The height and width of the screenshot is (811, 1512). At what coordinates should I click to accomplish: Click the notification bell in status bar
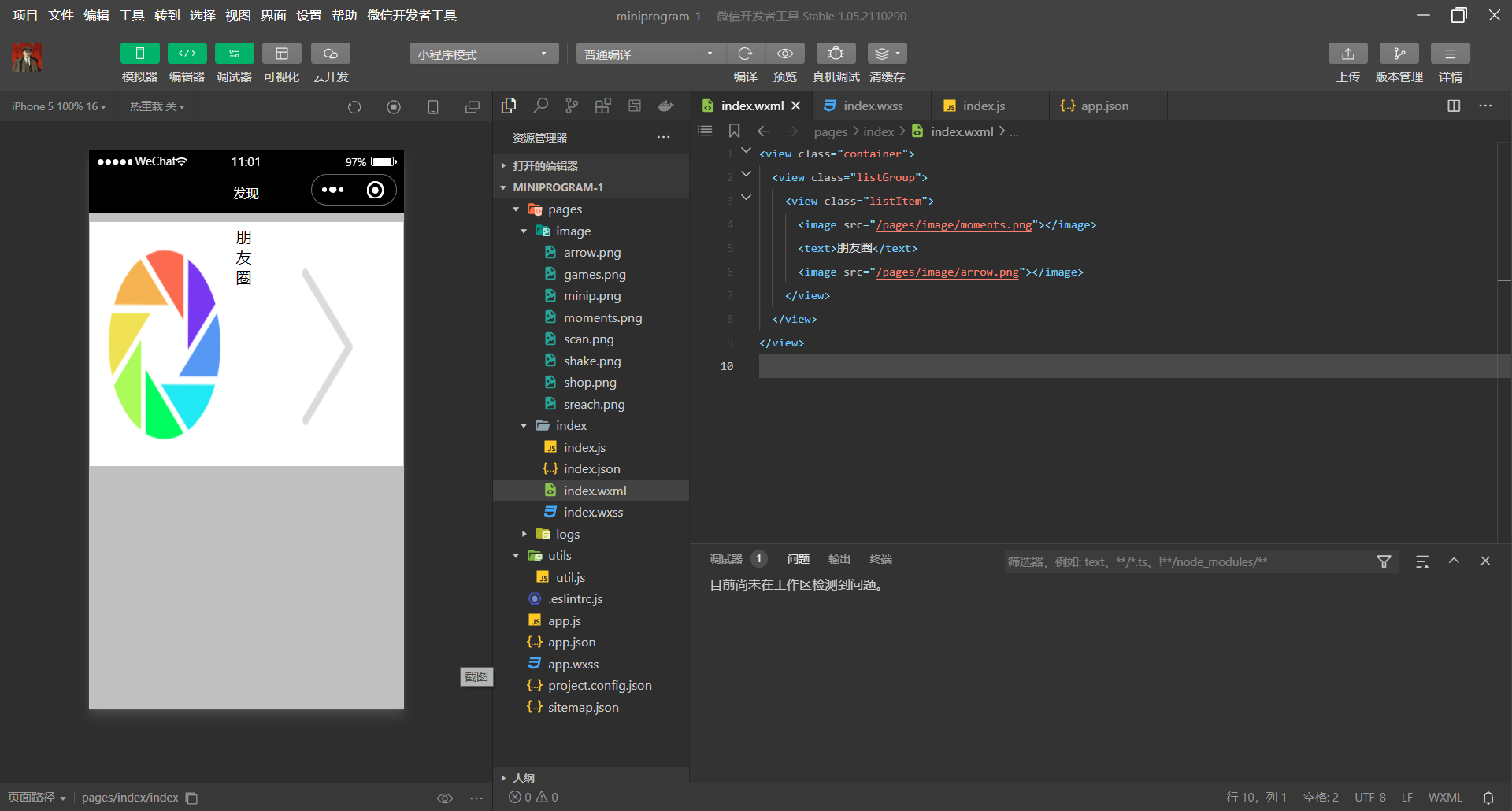coord(1488,798)
